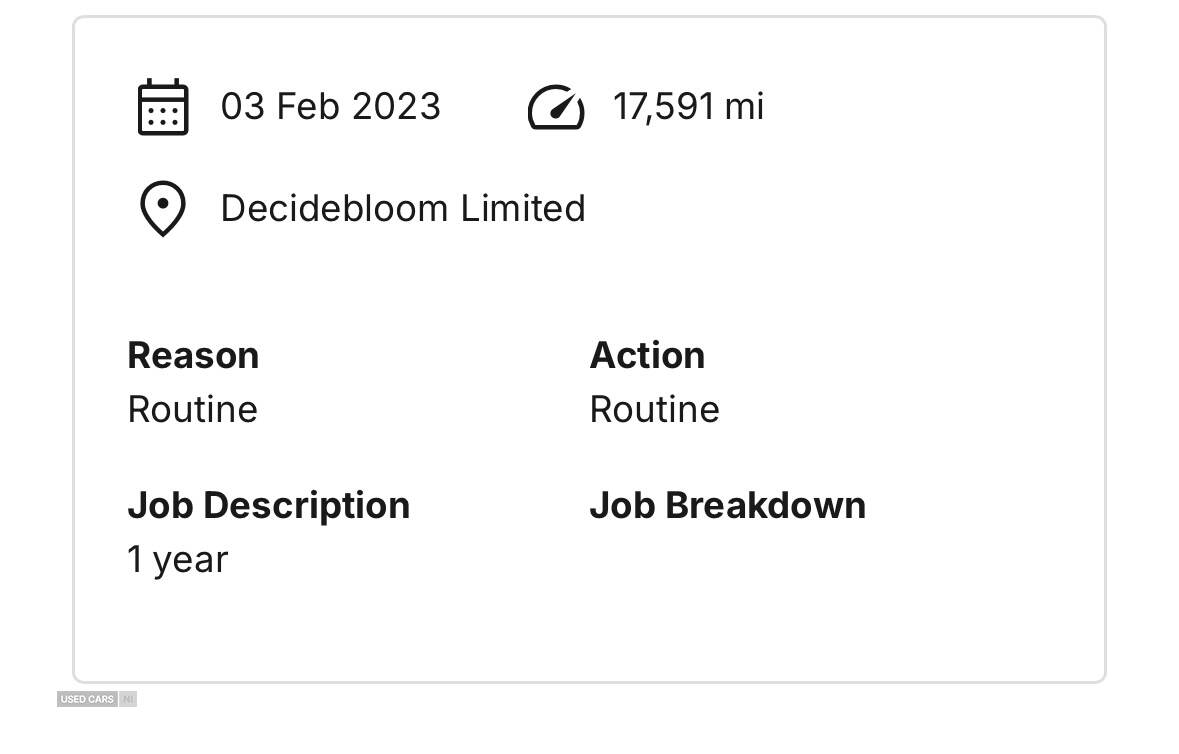Viewport: 1179px width, 754px height.
Task: Click the location pin icon
Action: pyautogui.click(x=162, y=209)
